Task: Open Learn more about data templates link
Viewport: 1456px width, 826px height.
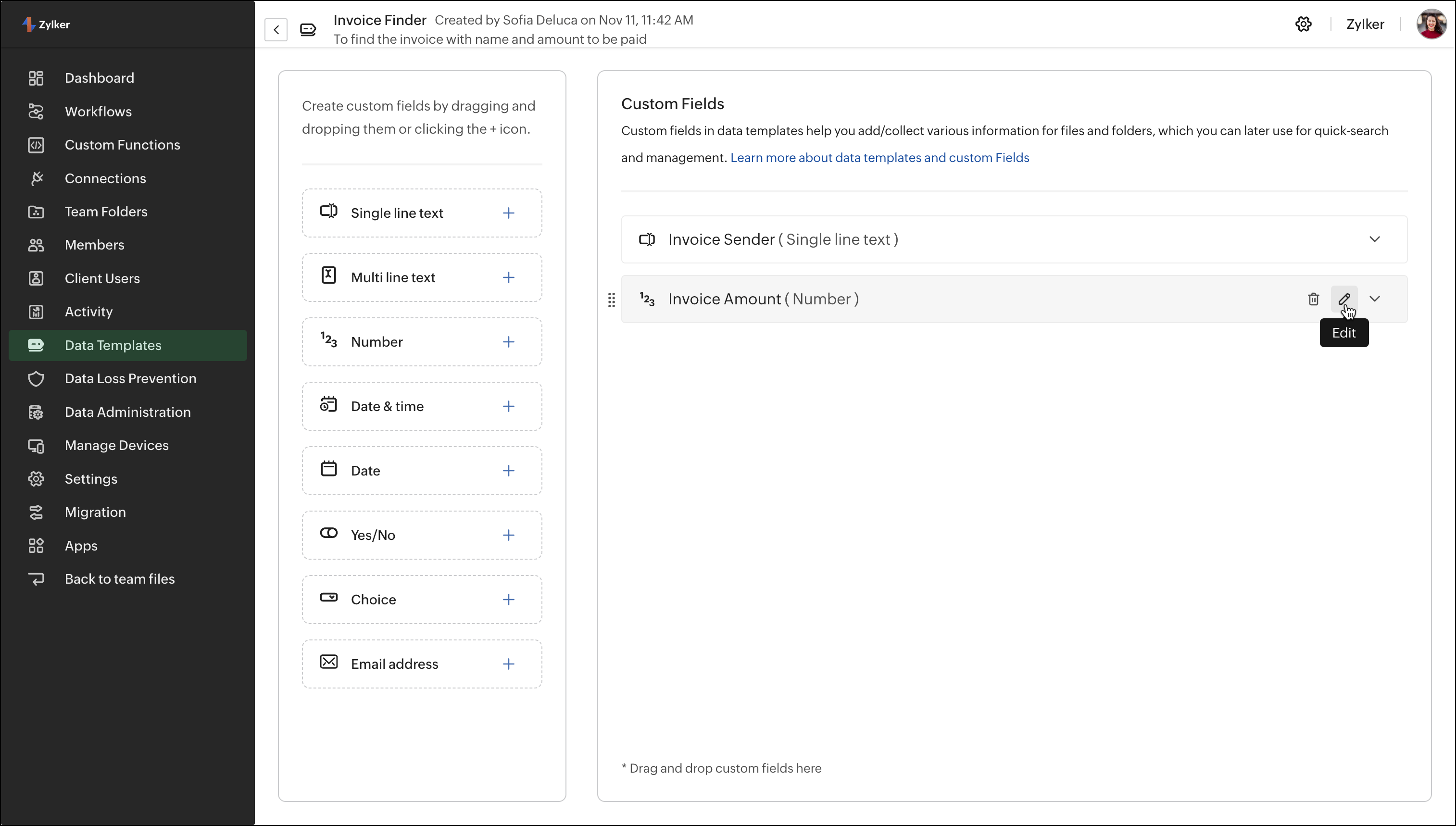Action: click(x=879, y=158)
